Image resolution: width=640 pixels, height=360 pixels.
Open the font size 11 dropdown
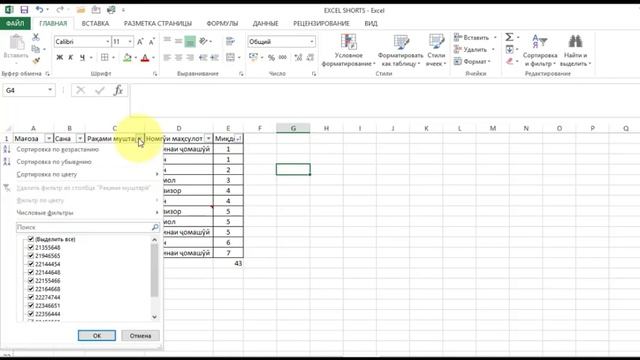coord(130,42)
